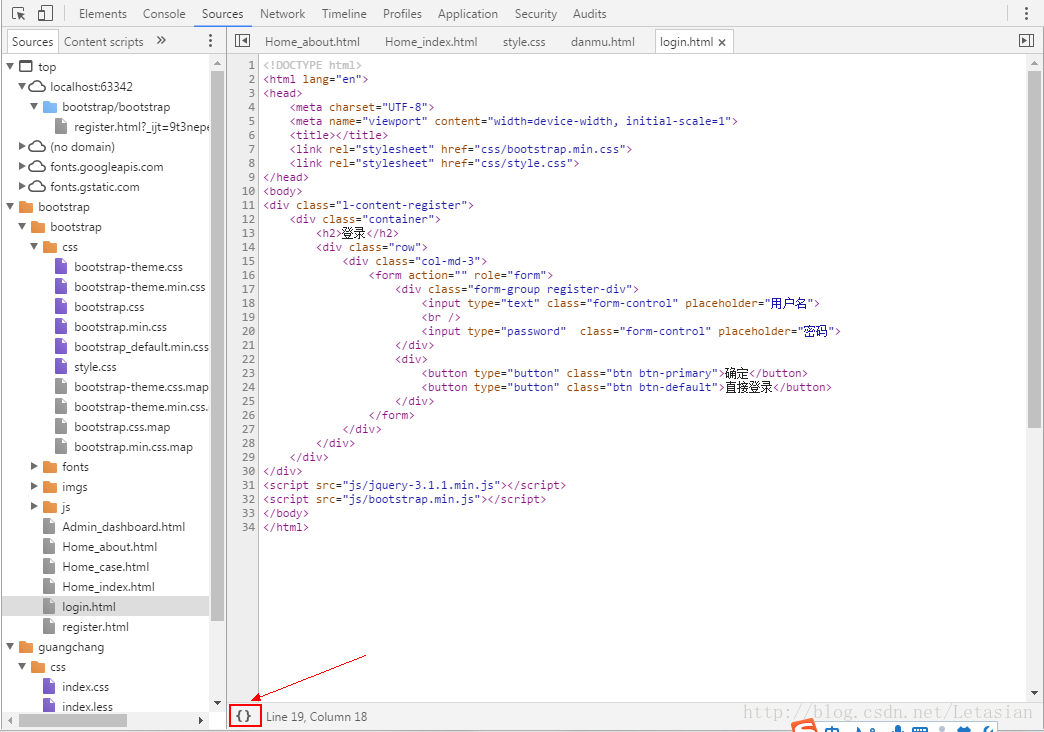Click the navigator vertical scrollbar thumb
This screenshot has width=1044, height=732.
(x=217, y=346)
